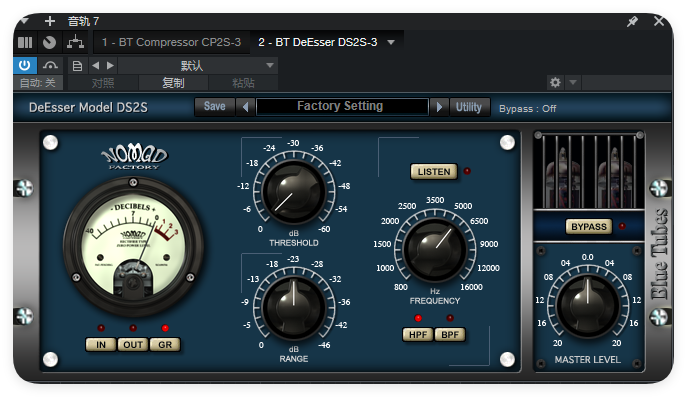
Task: Open the gear settings icon
Action: point(555,82)
